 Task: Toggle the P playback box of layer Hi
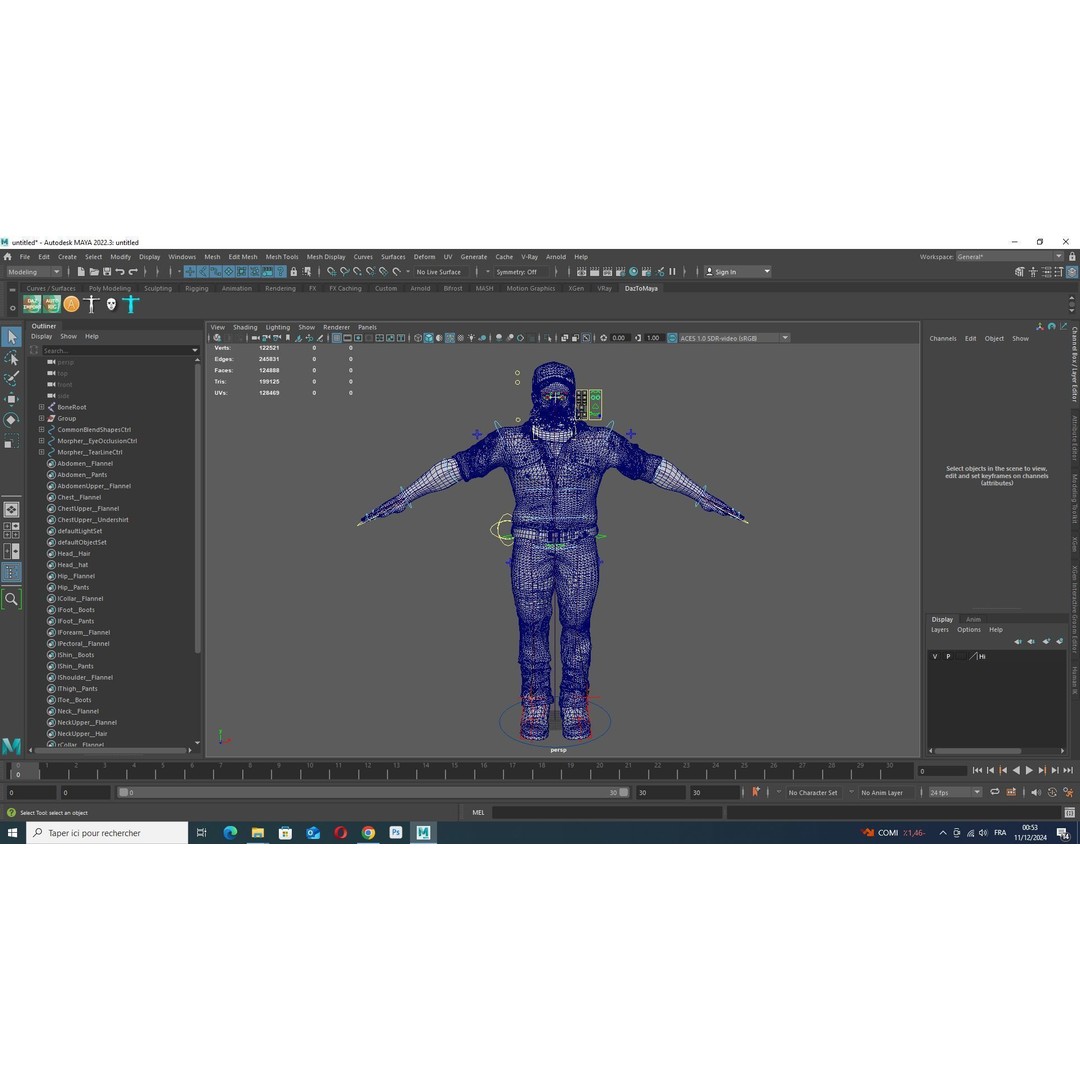[x=948, y=656]
